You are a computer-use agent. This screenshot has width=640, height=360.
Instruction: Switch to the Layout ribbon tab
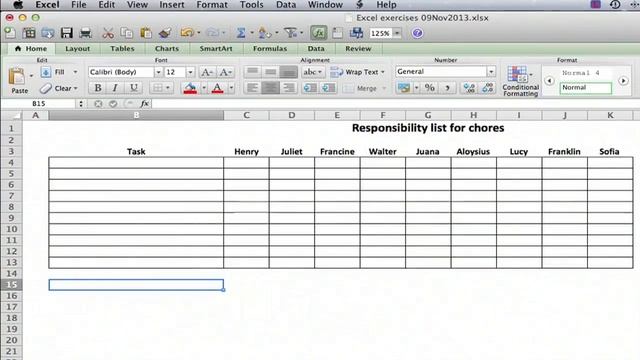(x=78, y=49)
